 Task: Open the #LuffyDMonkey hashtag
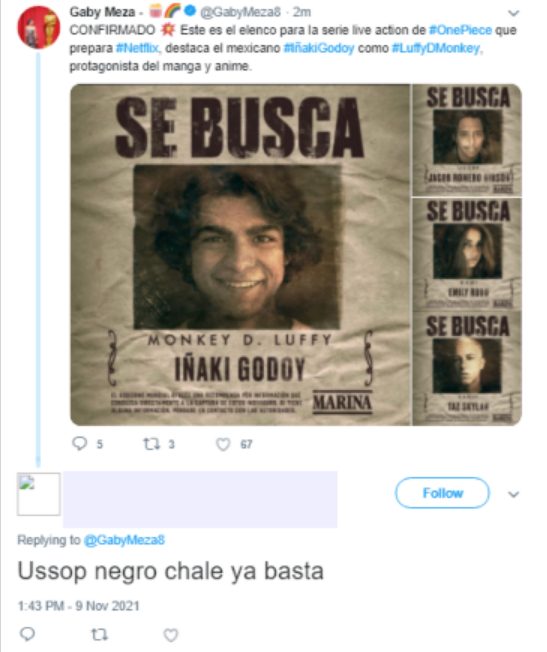click(x=436, y=48)
